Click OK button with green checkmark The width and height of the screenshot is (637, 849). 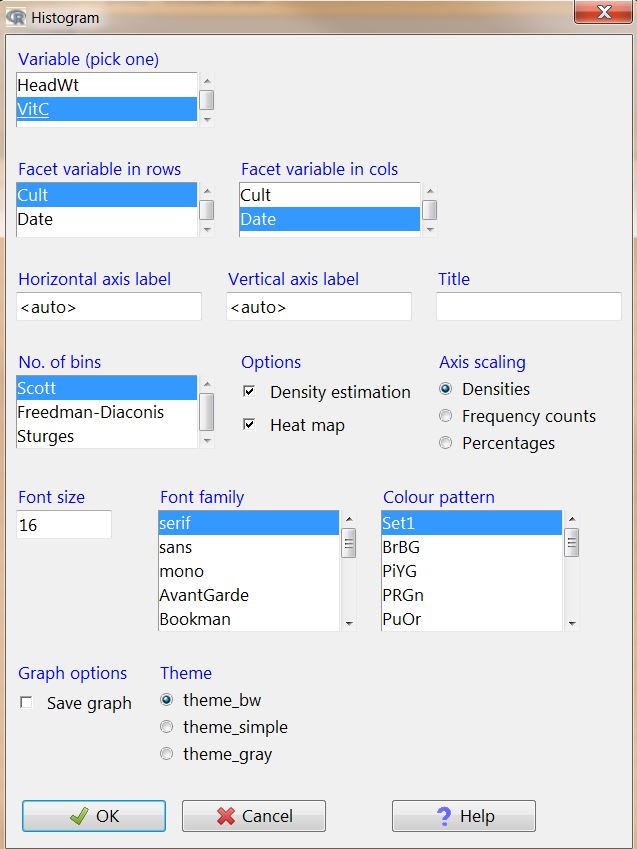tap(94, 815)
